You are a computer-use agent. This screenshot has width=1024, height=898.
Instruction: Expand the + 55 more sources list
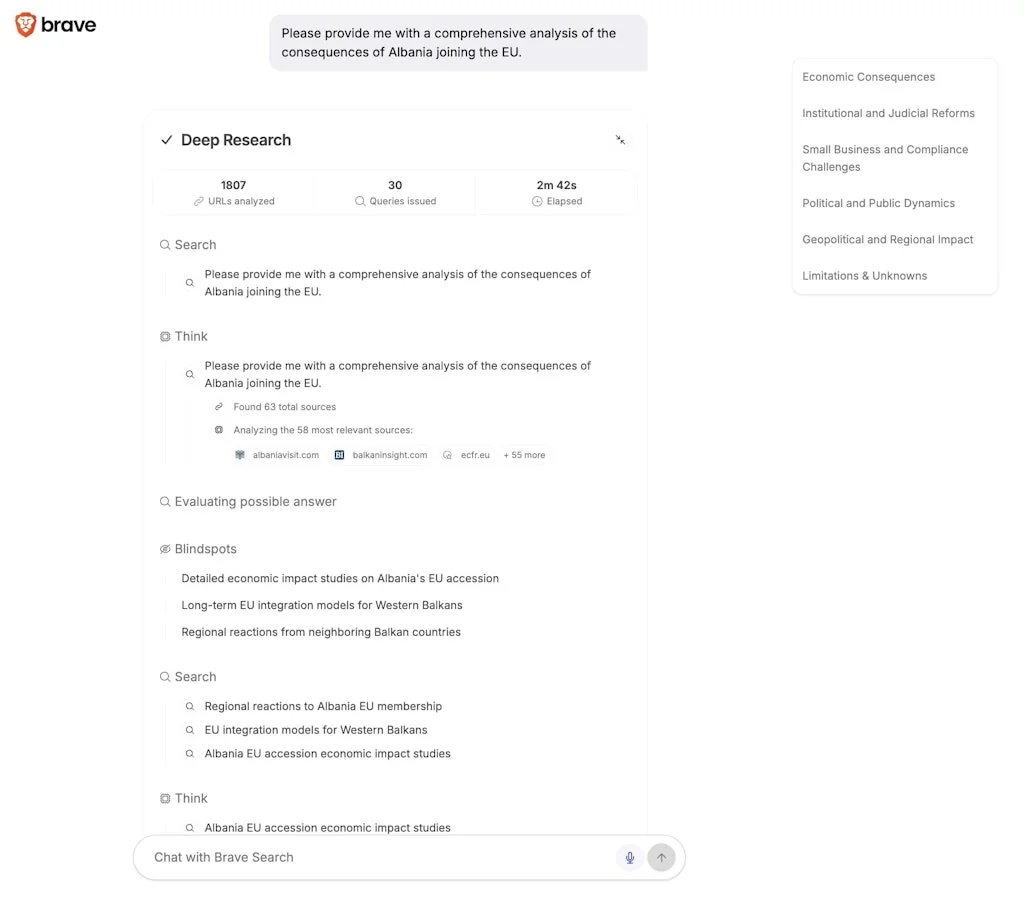pyautogui.click(x=524, y=455)
